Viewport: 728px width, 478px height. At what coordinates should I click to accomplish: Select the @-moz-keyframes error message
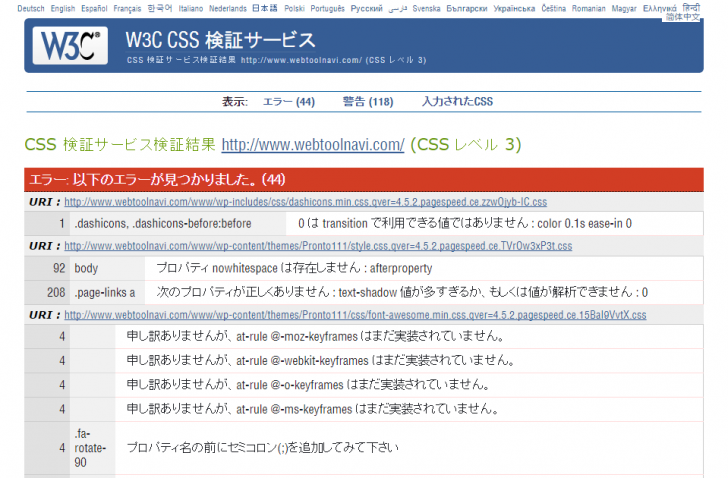pyautogui.click(x=316, y=336)
